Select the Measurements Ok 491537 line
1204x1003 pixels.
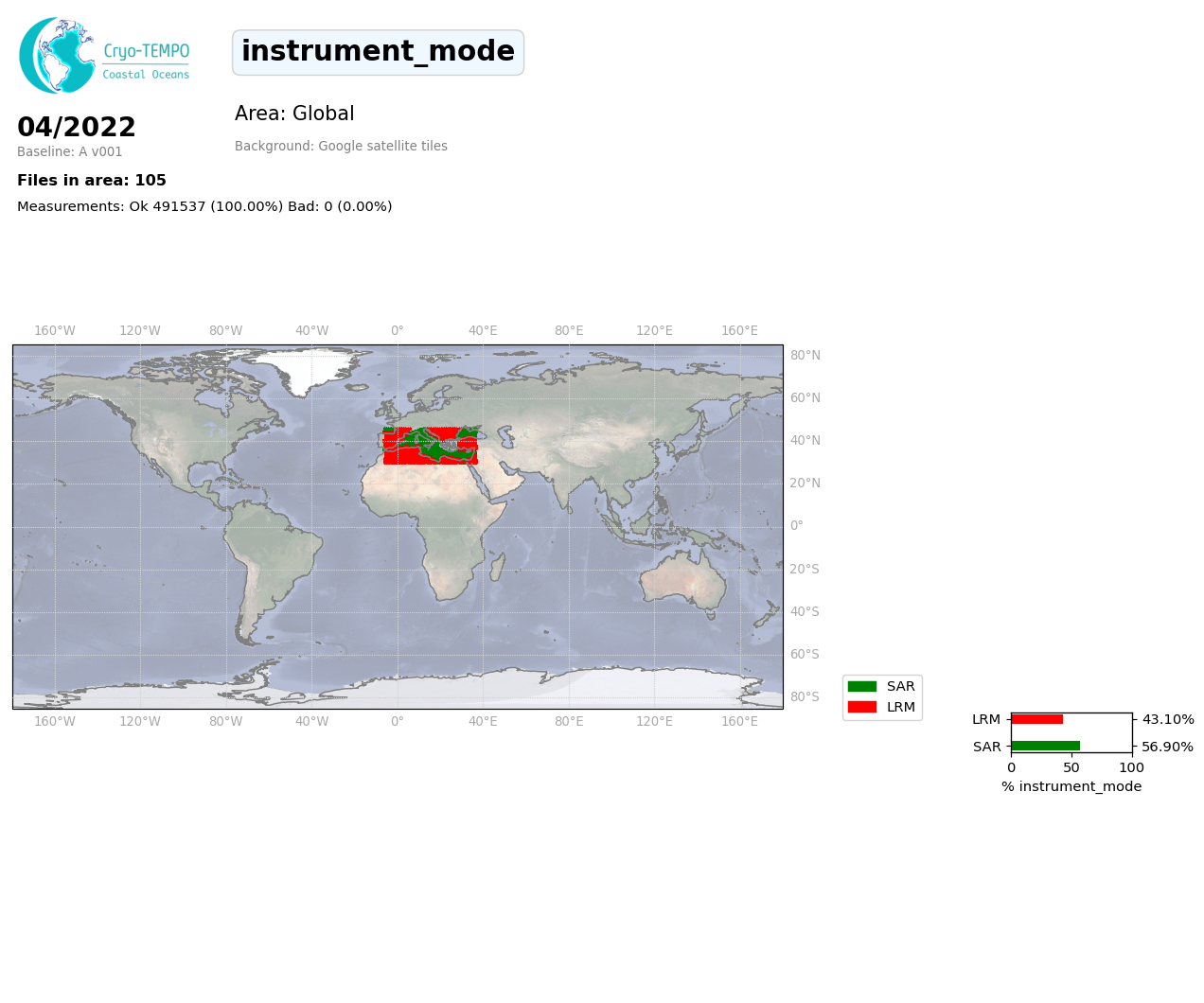click(x=204, y=206)
